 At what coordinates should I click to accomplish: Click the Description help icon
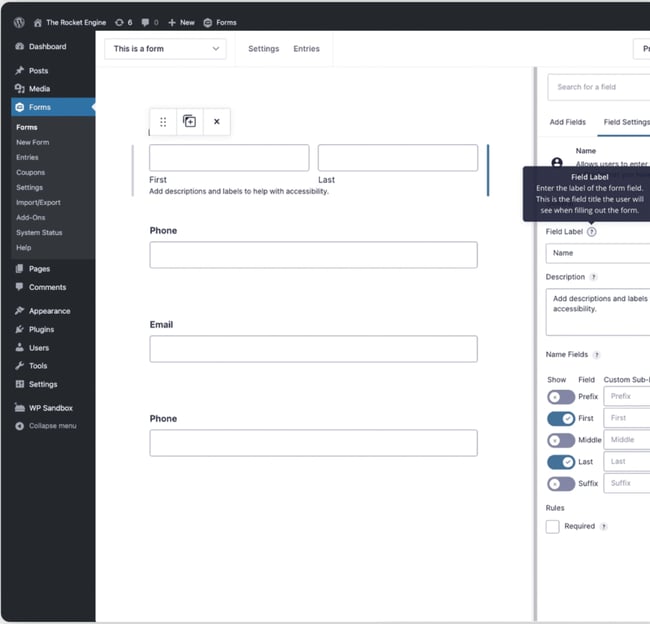click(x=593, y=277)
